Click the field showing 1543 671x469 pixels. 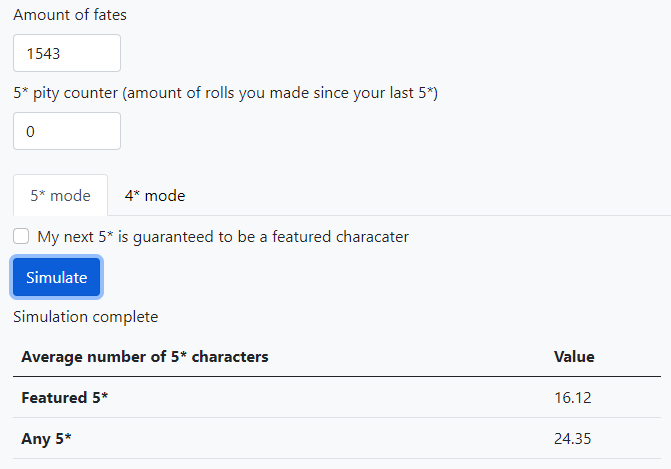click(67, 53)
